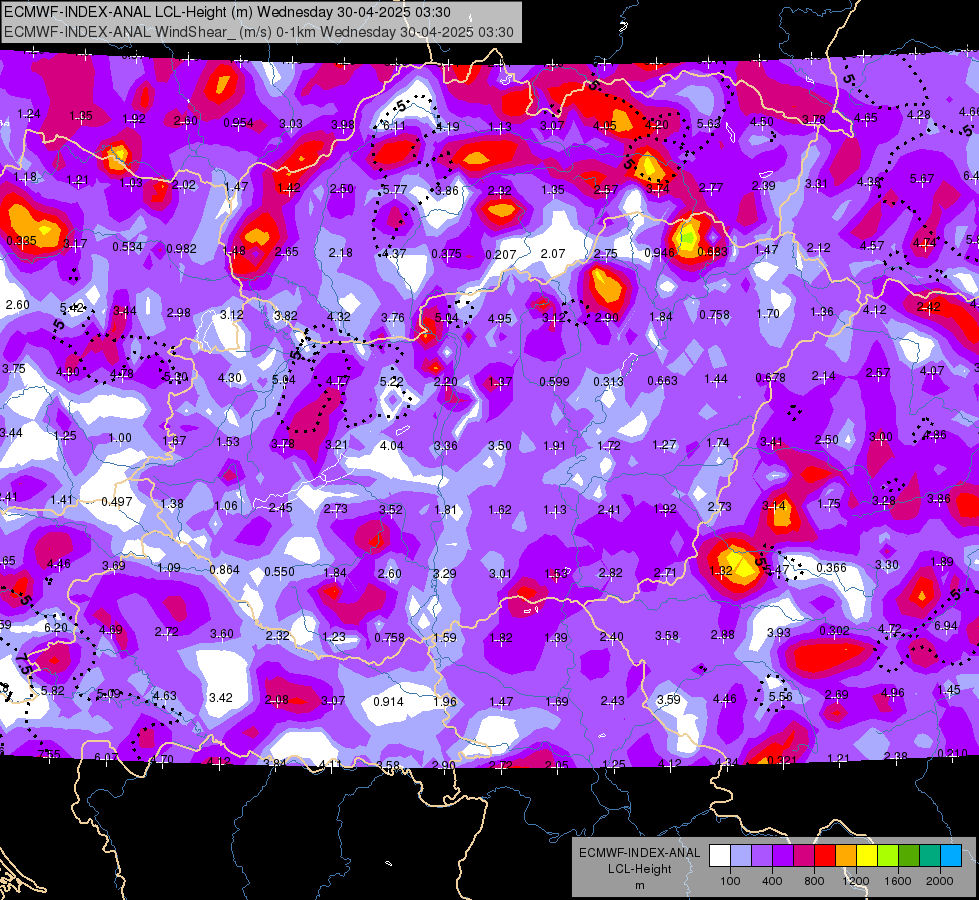Click the wind shear value '3.42'
The width and height of the screenshot is (979, 900).
tap(220, 697)
